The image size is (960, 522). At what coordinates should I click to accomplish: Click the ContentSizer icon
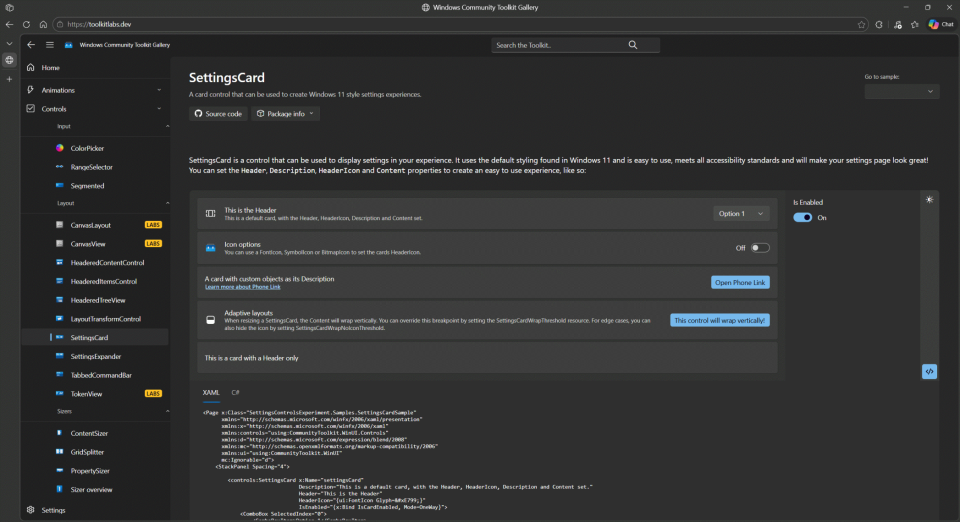point(59,433)
